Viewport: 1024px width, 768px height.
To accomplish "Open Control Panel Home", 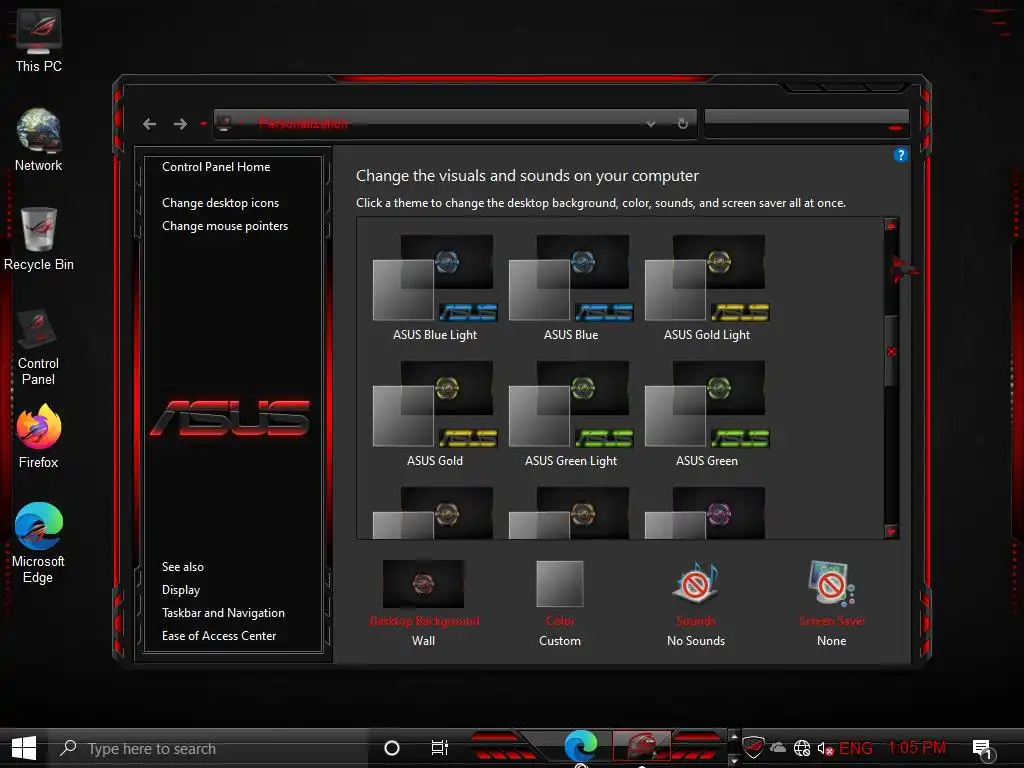I will [x=216, y=167].
